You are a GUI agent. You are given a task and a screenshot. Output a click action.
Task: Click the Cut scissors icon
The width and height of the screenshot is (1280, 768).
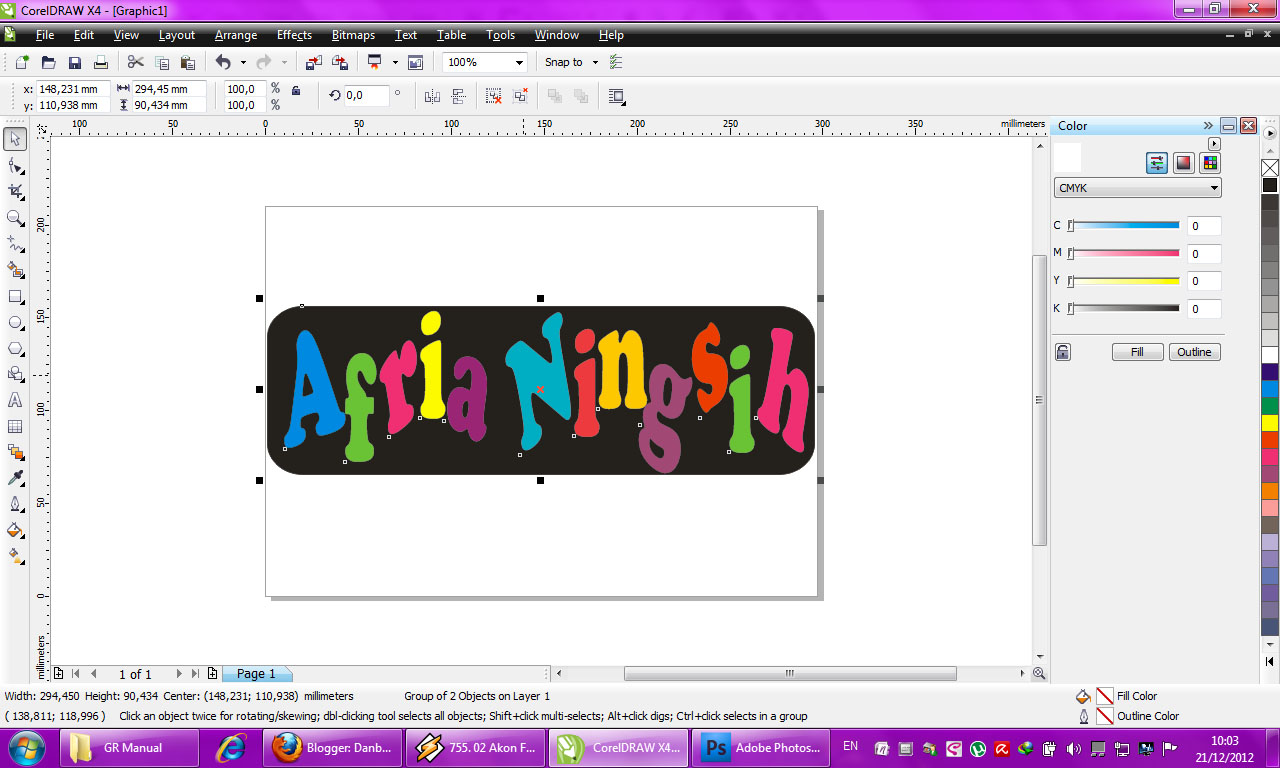point(136,62)
